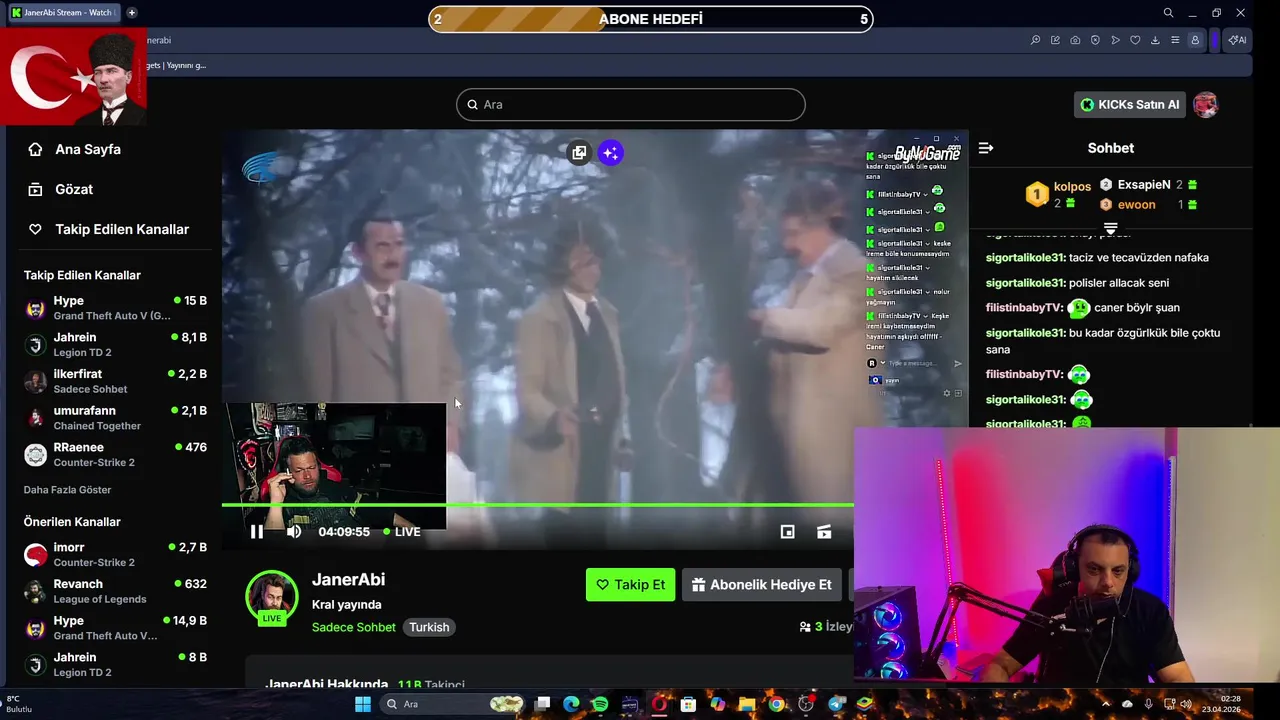
Task: Open a new browser tab
Action: point(132,13)
